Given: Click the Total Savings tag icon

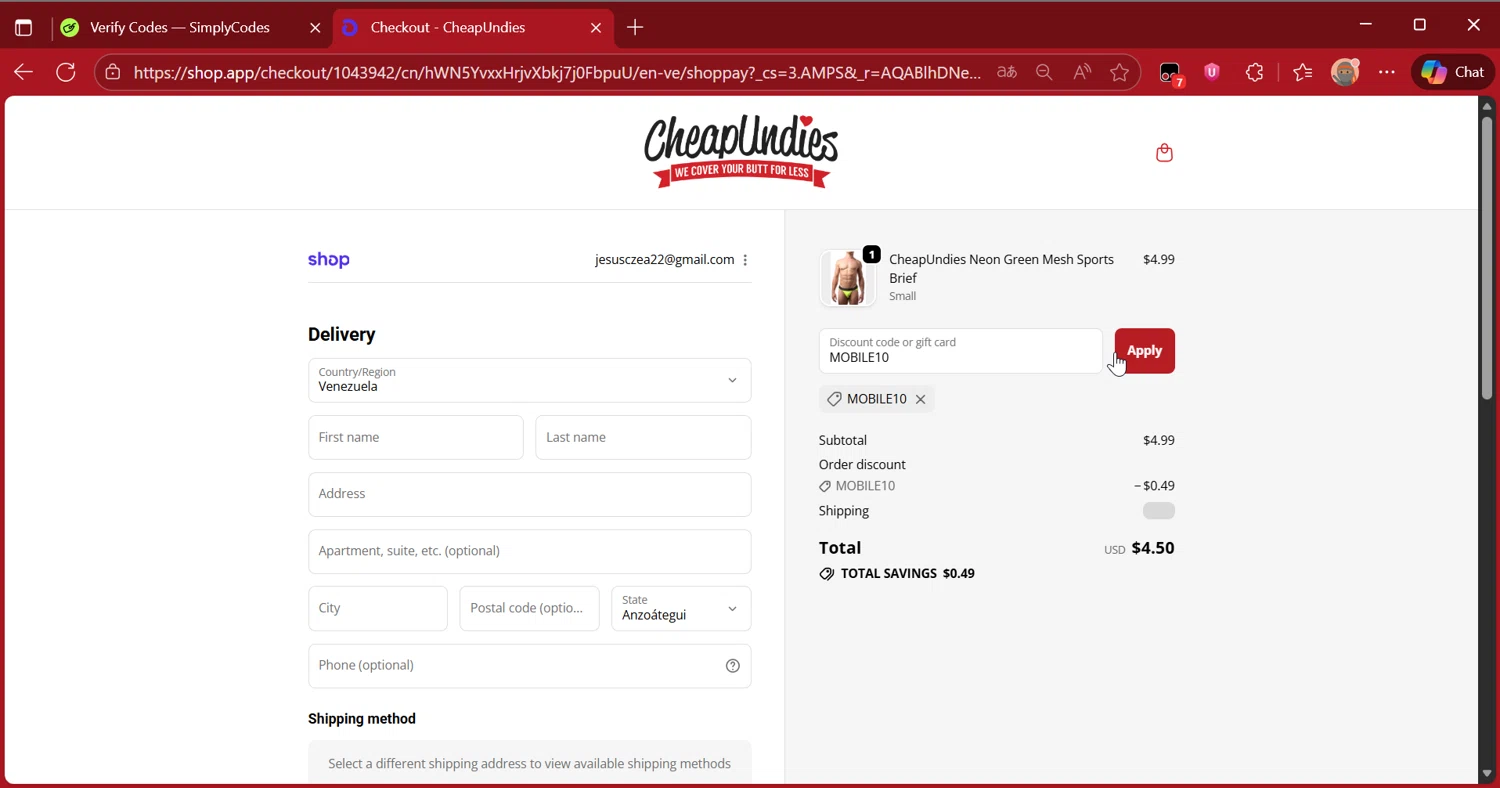Looking at the screenshot, I should pos(826,574).
